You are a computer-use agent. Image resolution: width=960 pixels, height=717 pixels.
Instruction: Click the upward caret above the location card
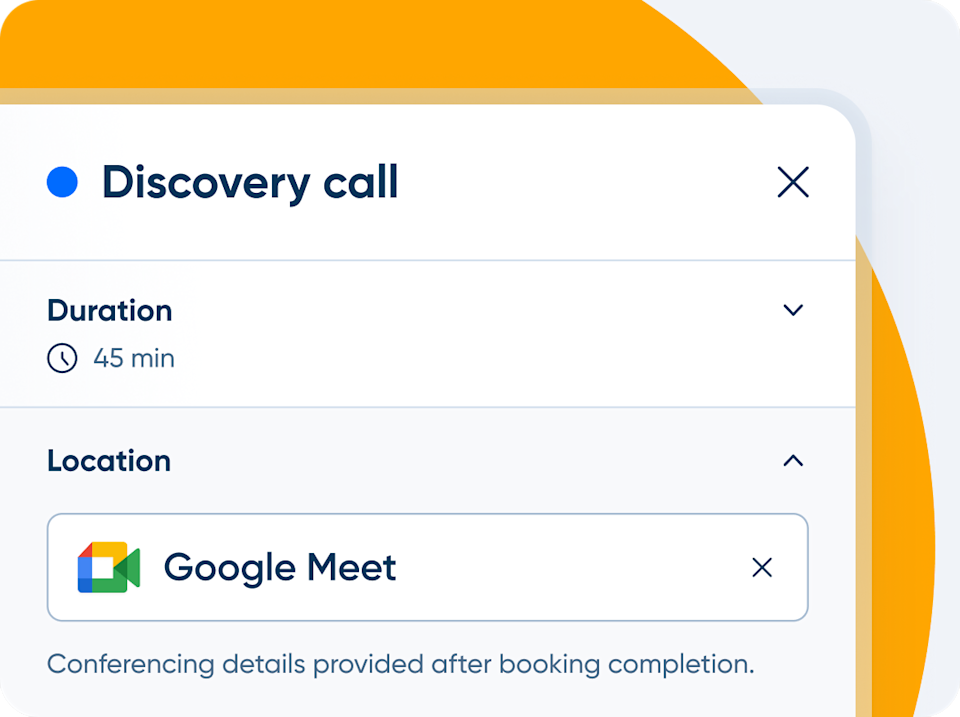coord(793,460)
